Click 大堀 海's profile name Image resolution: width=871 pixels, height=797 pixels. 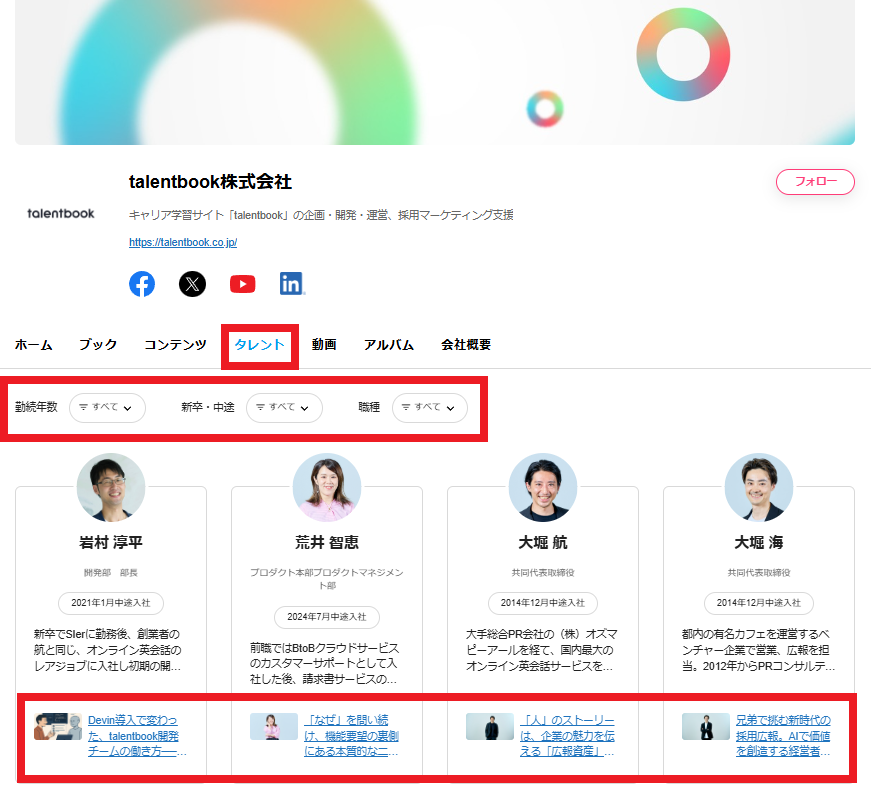(x=759, y=542)
